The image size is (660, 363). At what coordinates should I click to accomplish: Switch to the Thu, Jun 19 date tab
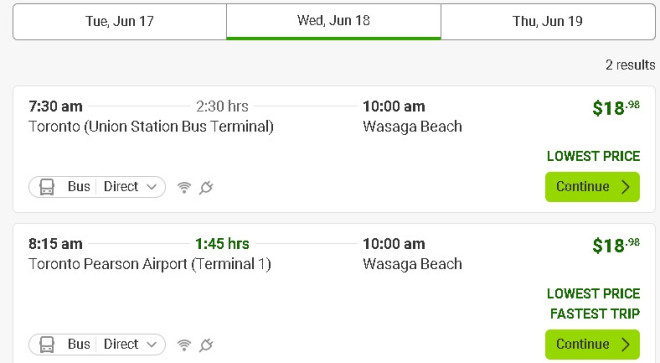pyautogui.click(x=548, y=21)
